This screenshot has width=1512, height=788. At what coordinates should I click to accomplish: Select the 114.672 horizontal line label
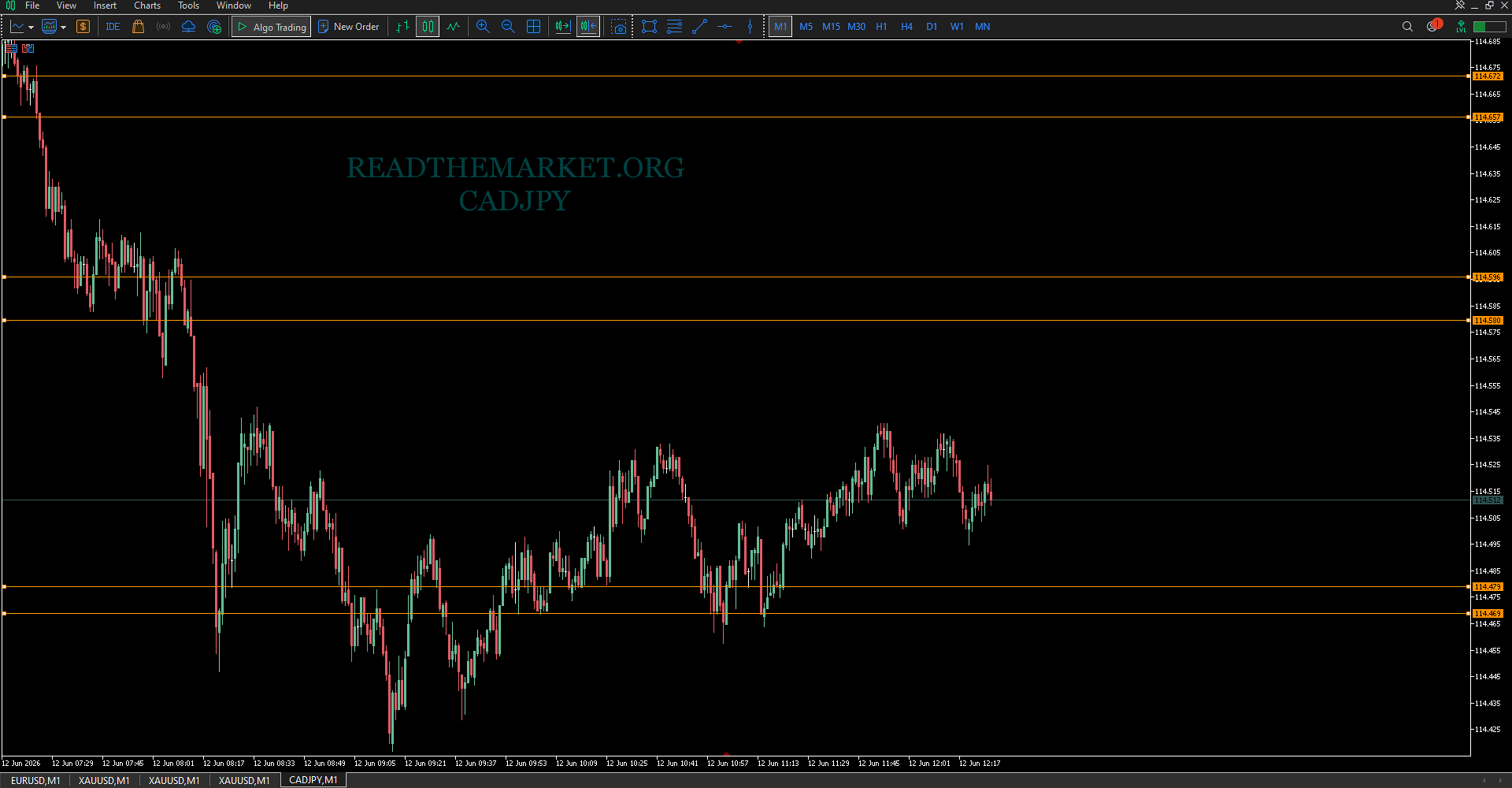(1488, 76)
